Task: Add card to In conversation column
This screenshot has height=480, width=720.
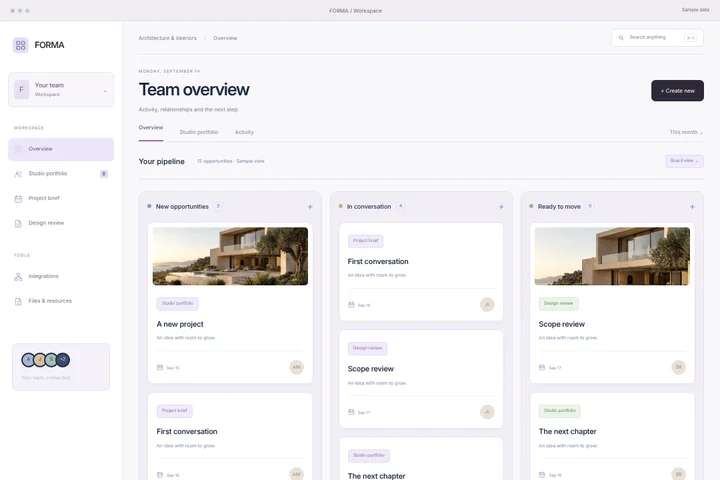Action: [501, 207]
